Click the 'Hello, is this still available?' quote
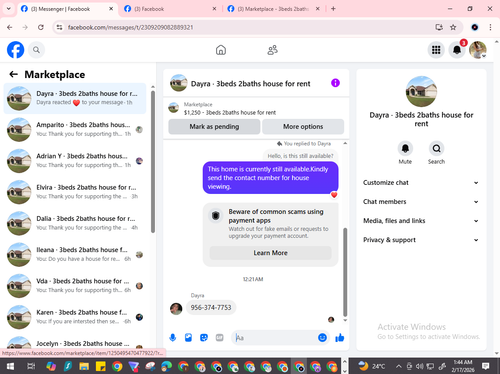 pos(300,156)
